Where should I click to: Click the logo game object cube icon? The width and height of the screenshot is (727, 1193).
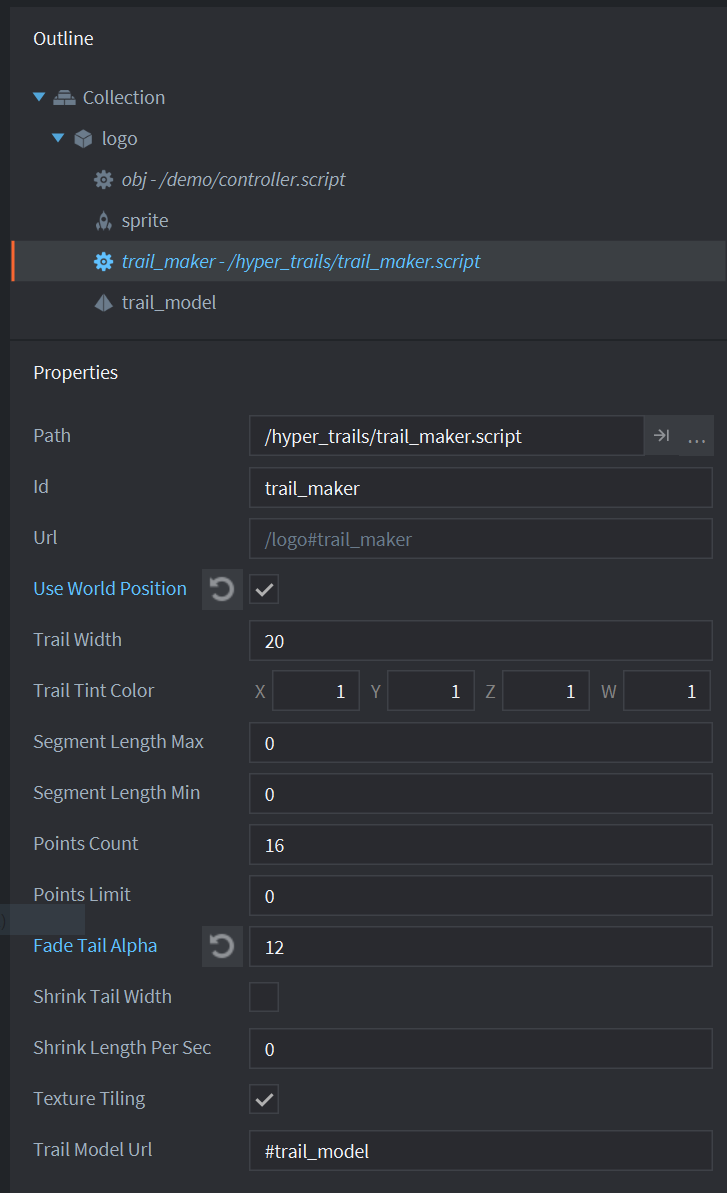pyautogui.click(x=84, y=138)
